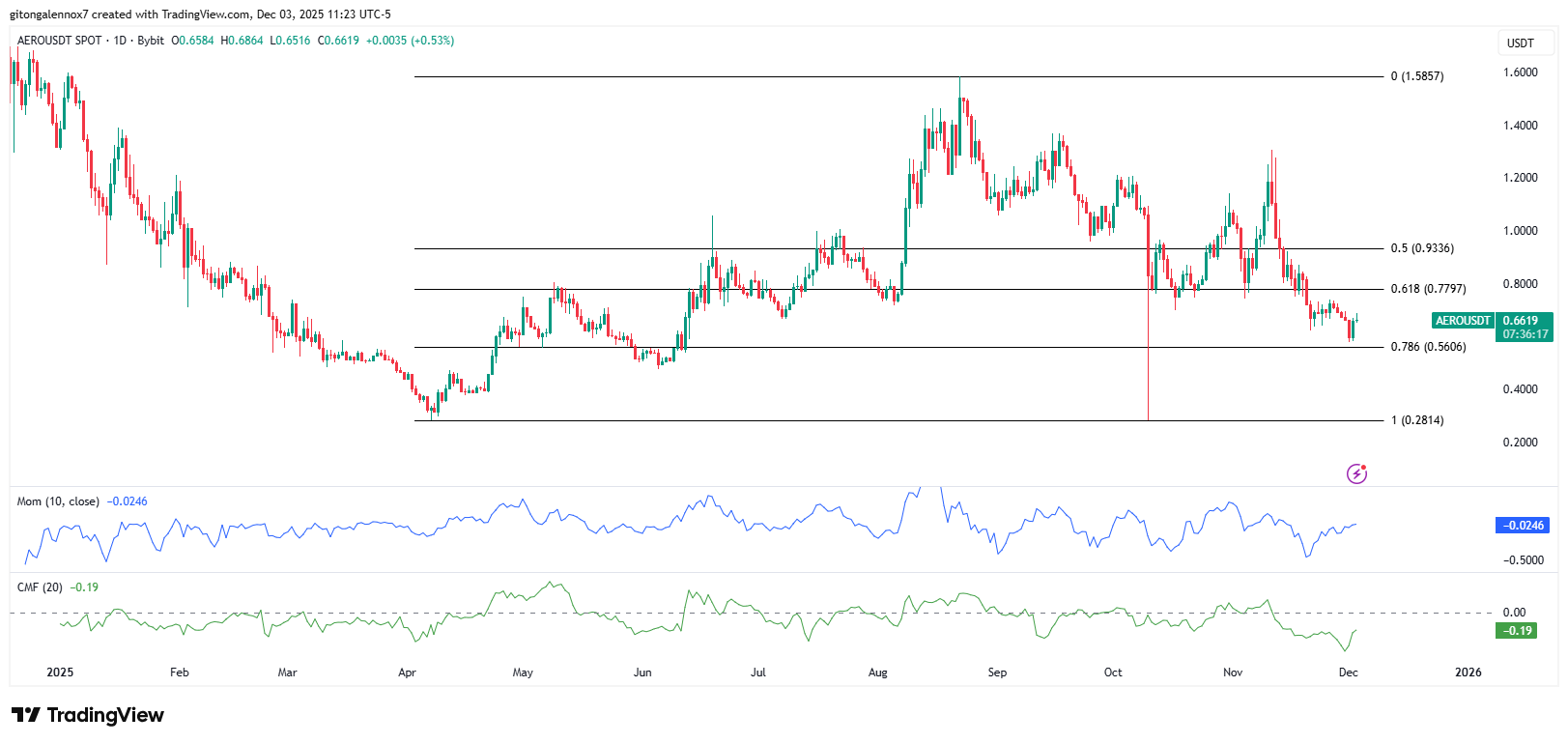Click the Oct label on time axis

pos(1113,672)
